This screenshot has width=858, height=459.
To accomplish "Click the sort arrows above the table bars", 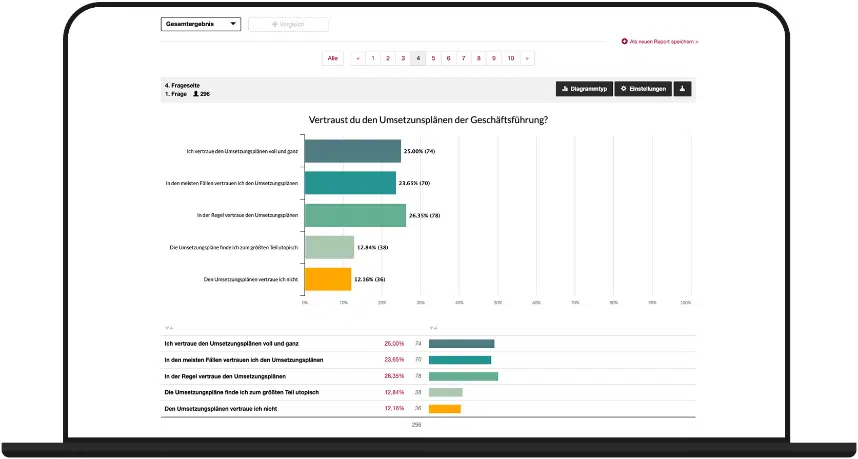I will [432, 327].
